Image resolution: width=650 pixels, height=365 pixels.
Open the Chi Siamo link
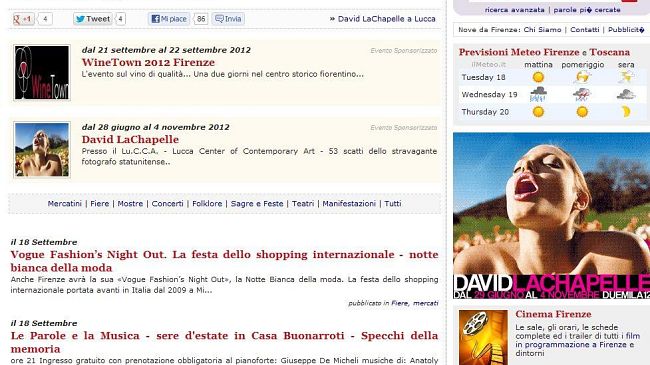point(542,30)
